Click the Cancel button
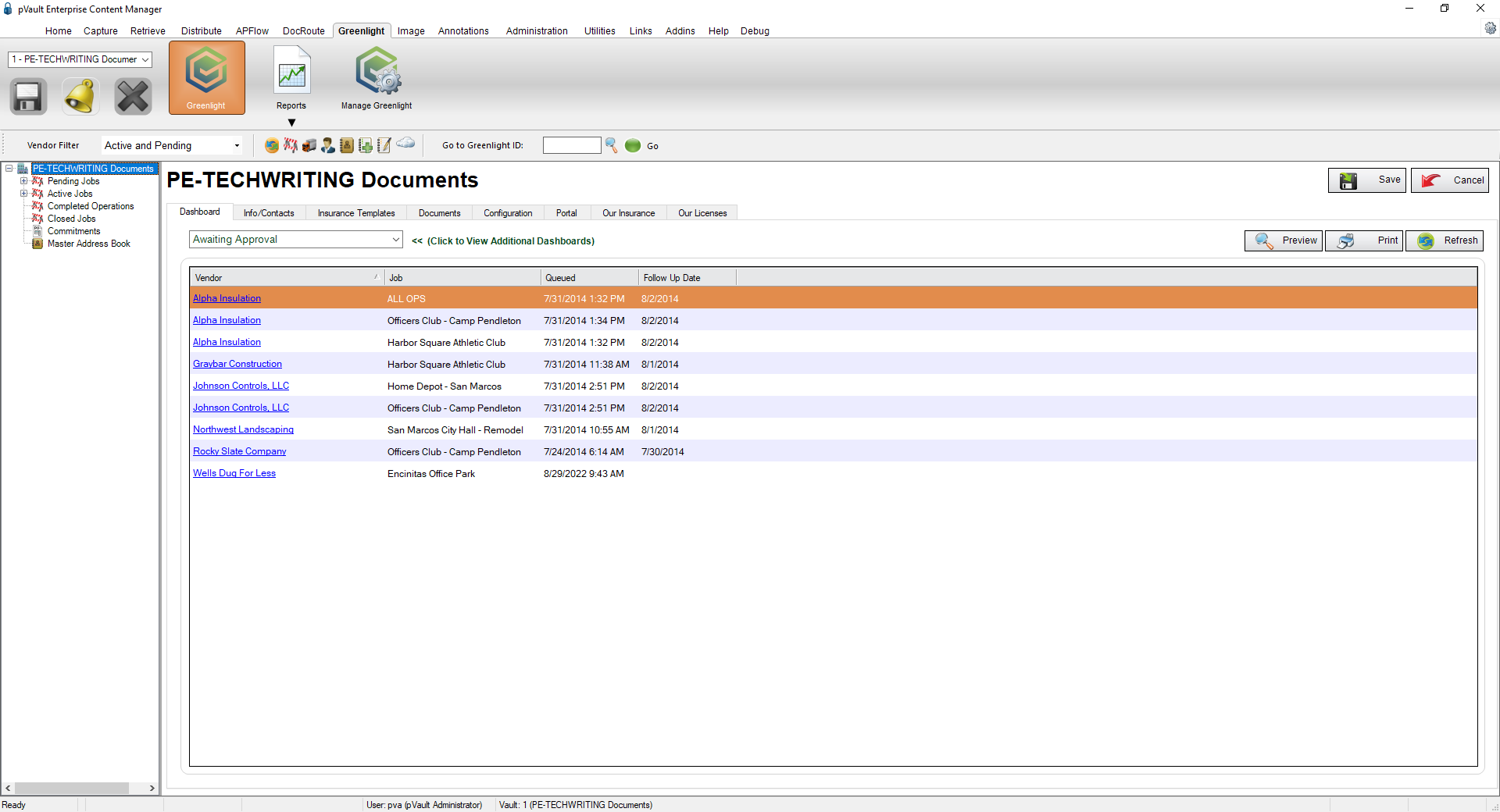This screenshot has height=812, width=1500. [1450, 180]
